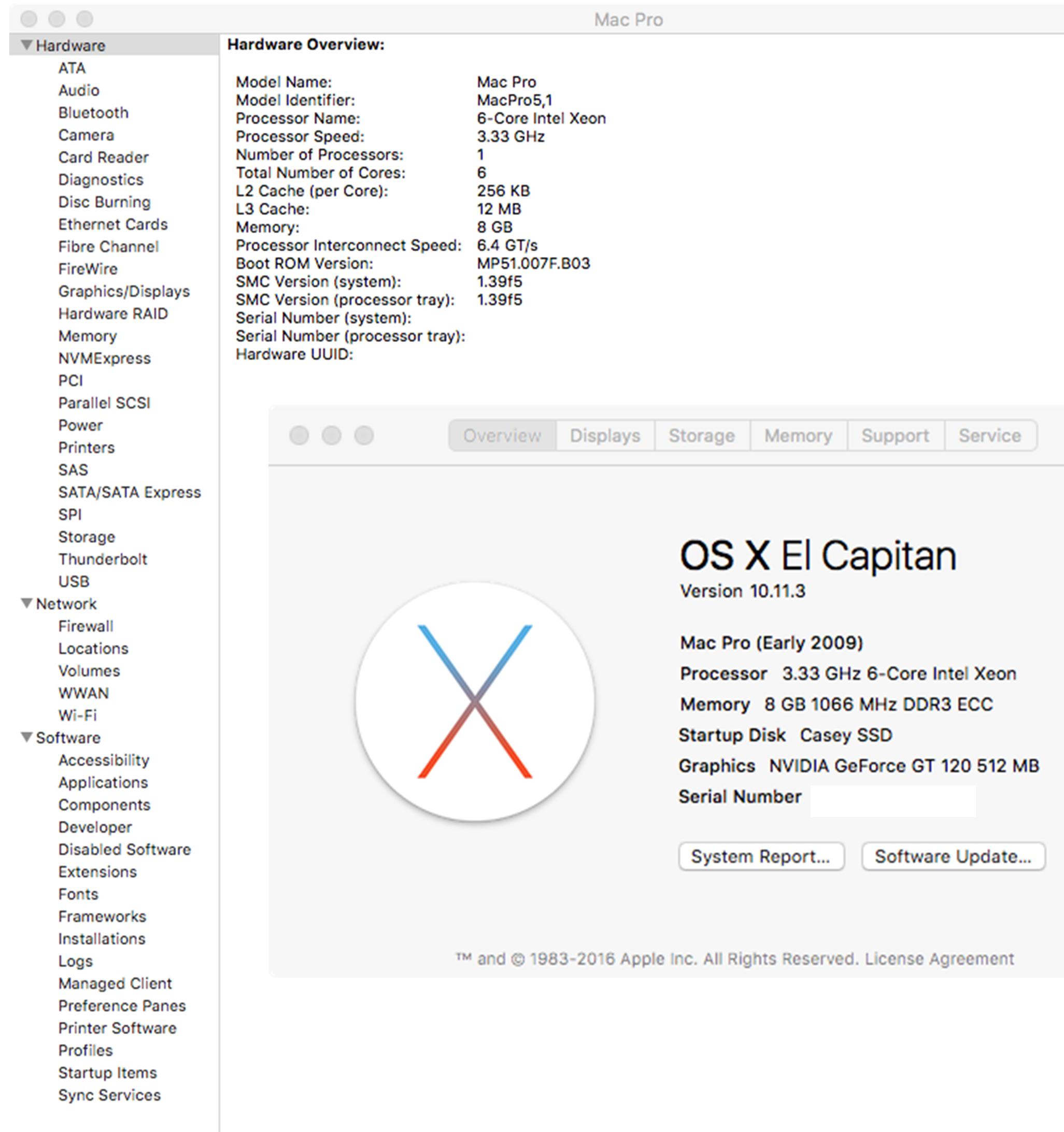The image size is (1064, 1132).
Task: Select SATA/SATA Express in sidebar
Action: coord(129,492)
